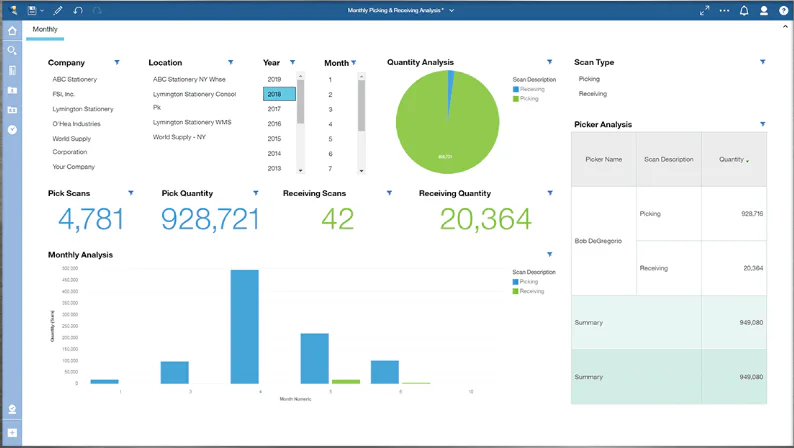Click the Receiving swatch in the pie legend
The image size is (794, 448).
tap(515, 89)
